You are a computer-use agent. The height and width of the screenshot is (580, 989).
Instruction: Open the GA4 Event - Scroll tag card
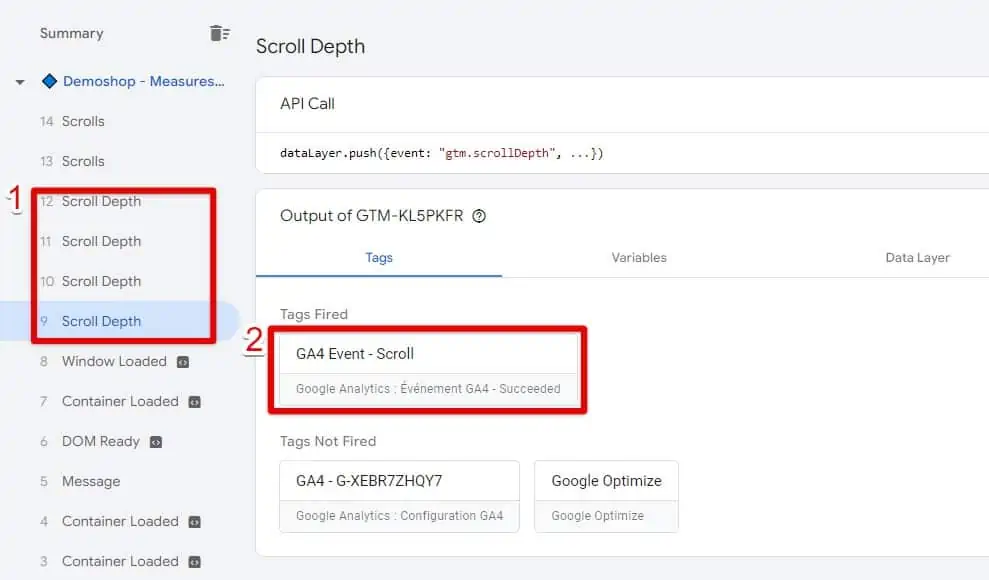tap(428, 369)
